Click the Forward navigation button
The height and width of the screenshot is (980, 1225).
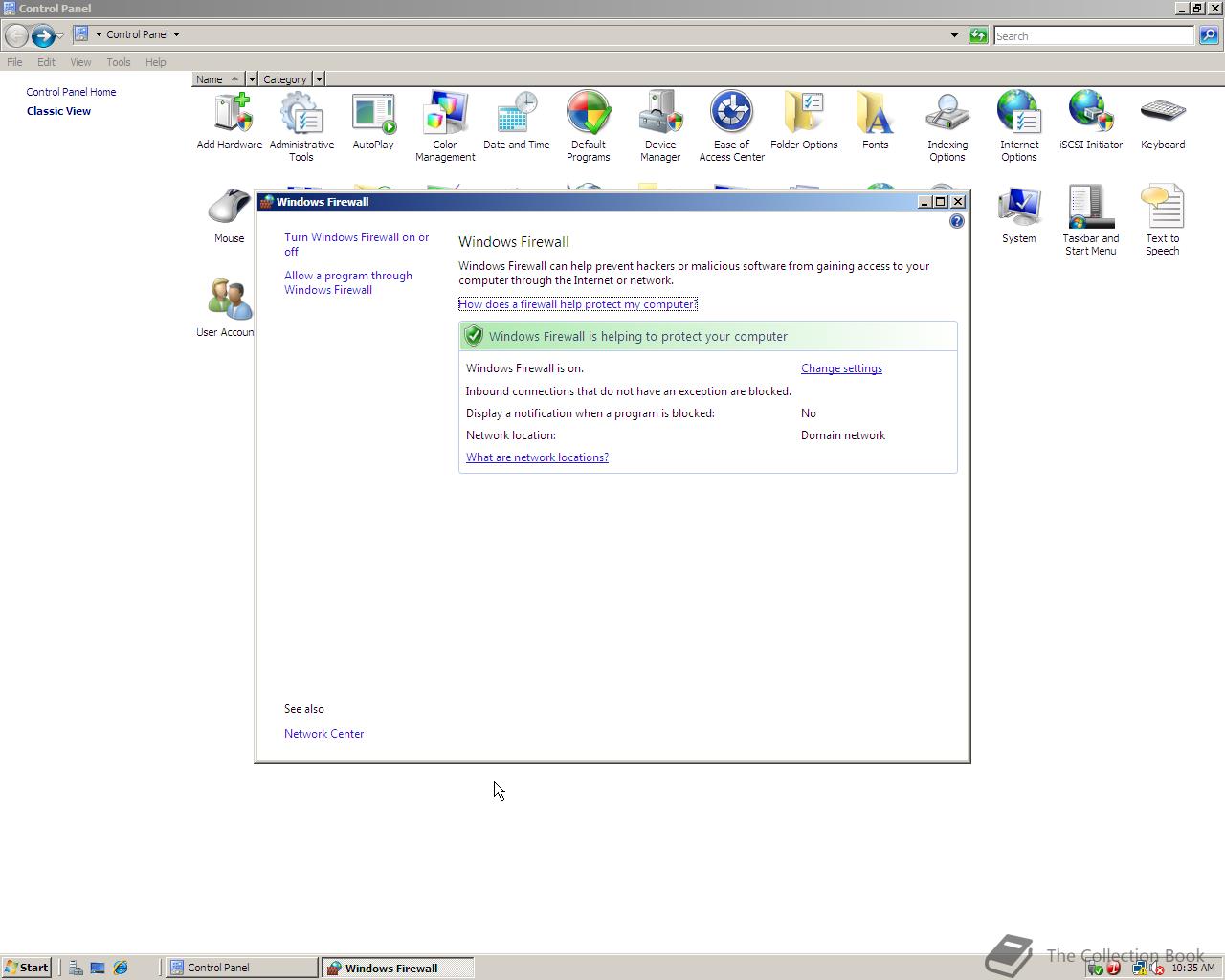[42, 35]
